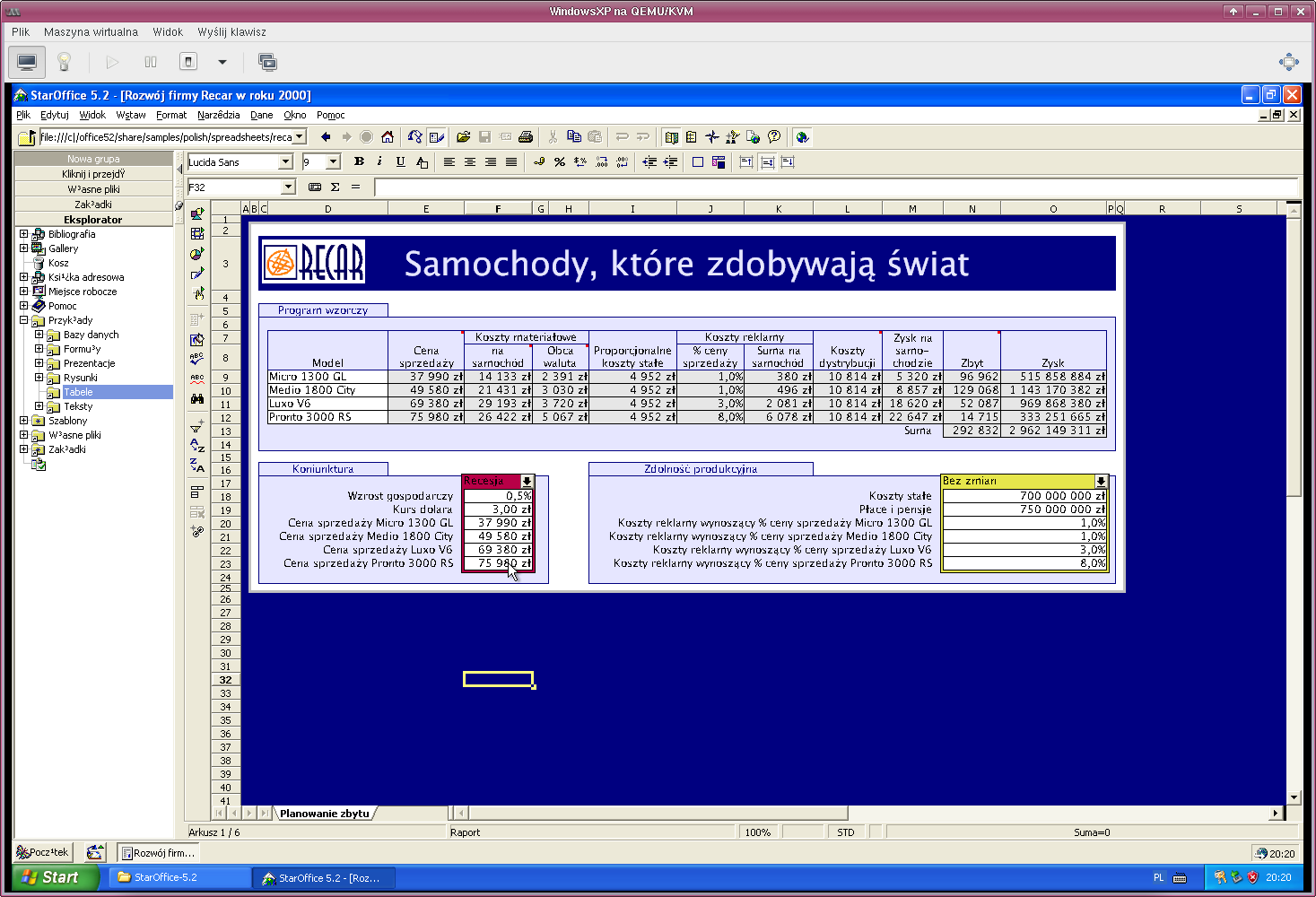Image resolution: width=1316 pixels, height=897 pixels.
Task: Open the Recesja scenario dropdown
Action: 527,482
